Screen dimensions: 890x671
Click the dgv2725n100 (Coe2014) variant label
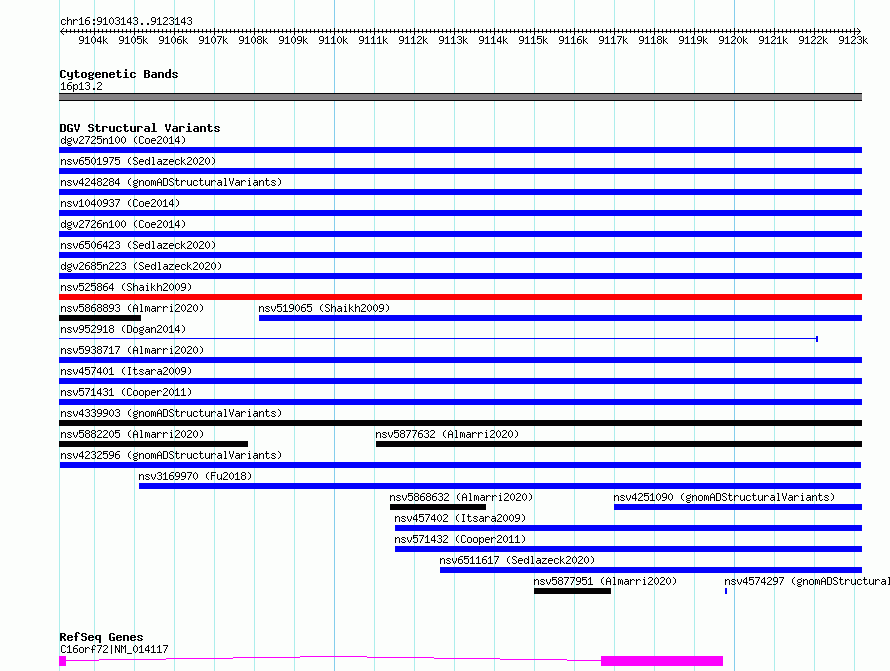click(123, 140)
